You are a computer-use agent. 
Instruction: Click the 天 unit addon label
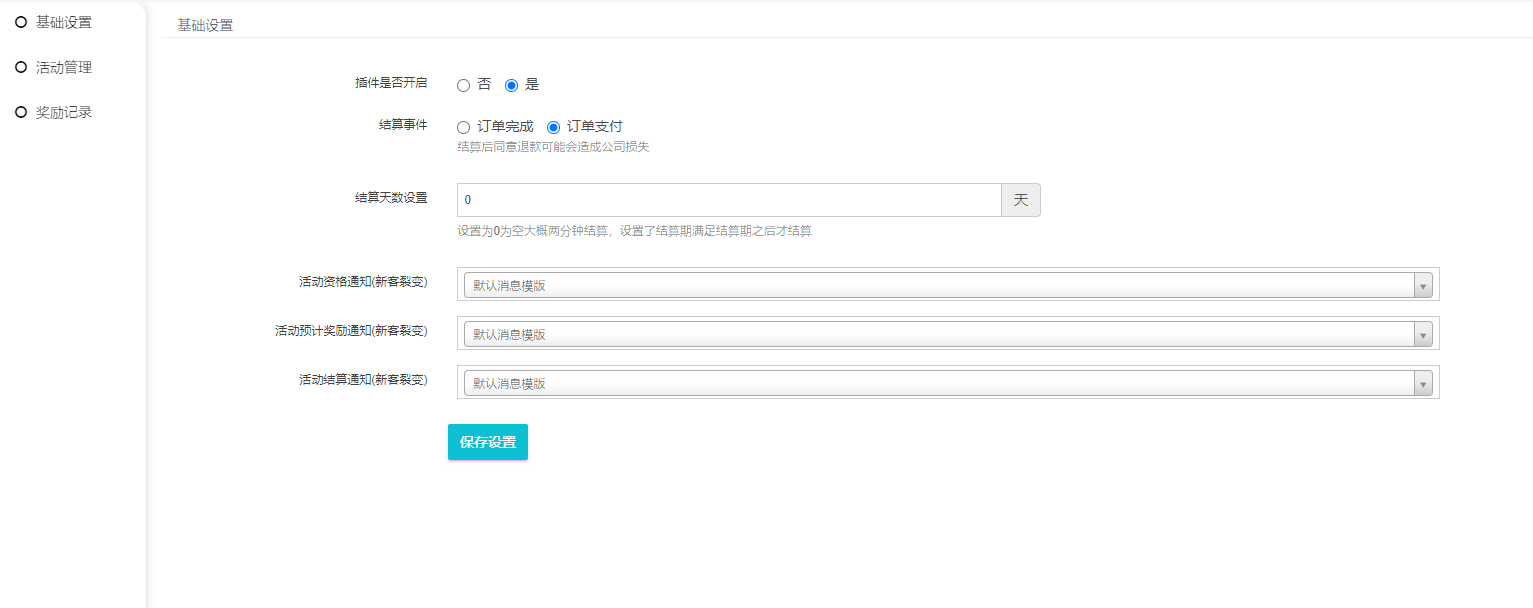tap(1020, 200)
